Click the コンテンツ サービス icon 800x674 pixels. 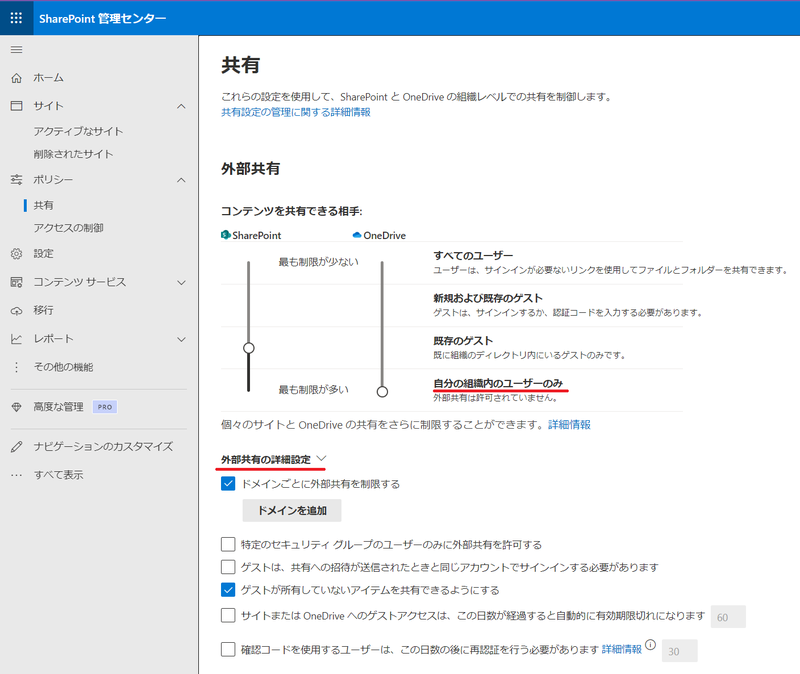coord(16,282)
